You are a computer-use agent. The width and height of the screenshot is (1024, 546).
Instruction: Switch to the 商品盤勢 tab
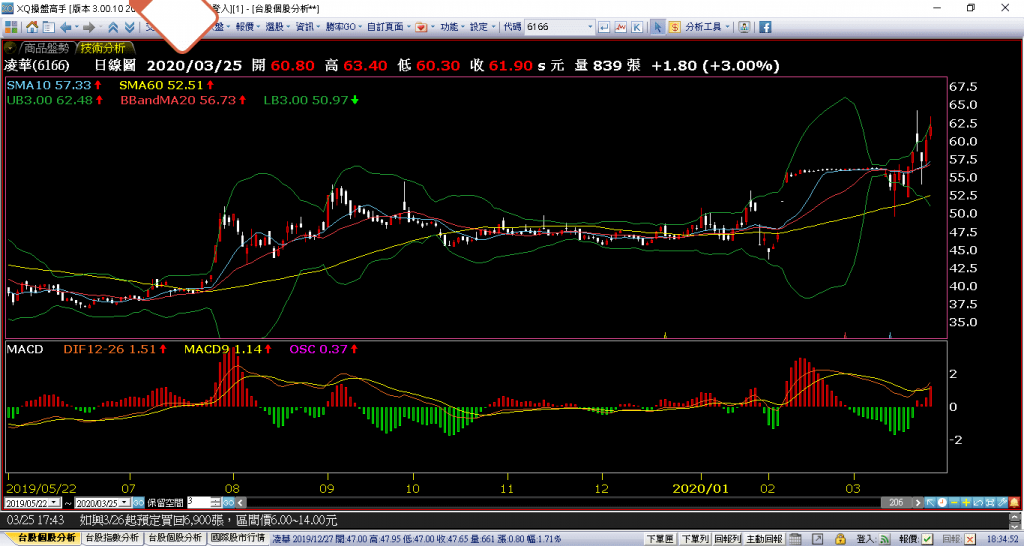[x=47, y=47]
